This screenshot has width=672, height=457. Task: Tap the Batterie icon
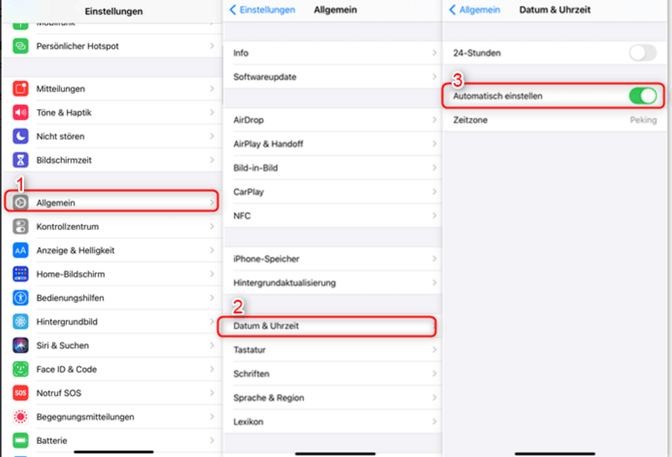(20, 440)
